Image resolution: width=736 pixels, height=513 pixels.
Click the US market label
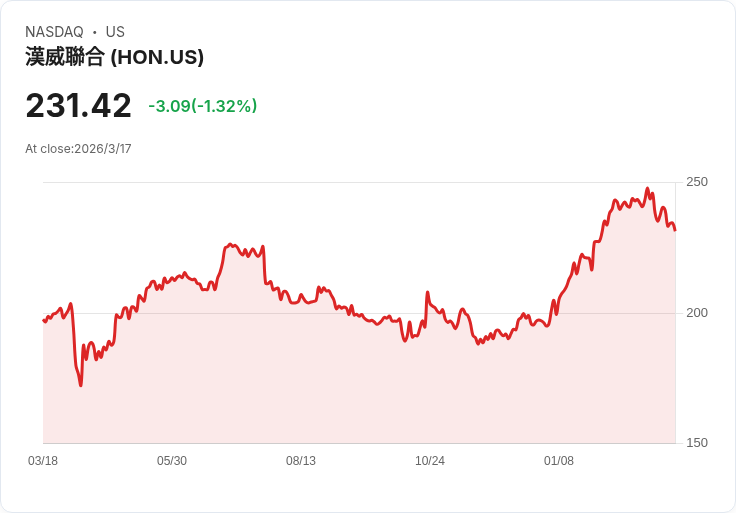click(x=115, y=32)
